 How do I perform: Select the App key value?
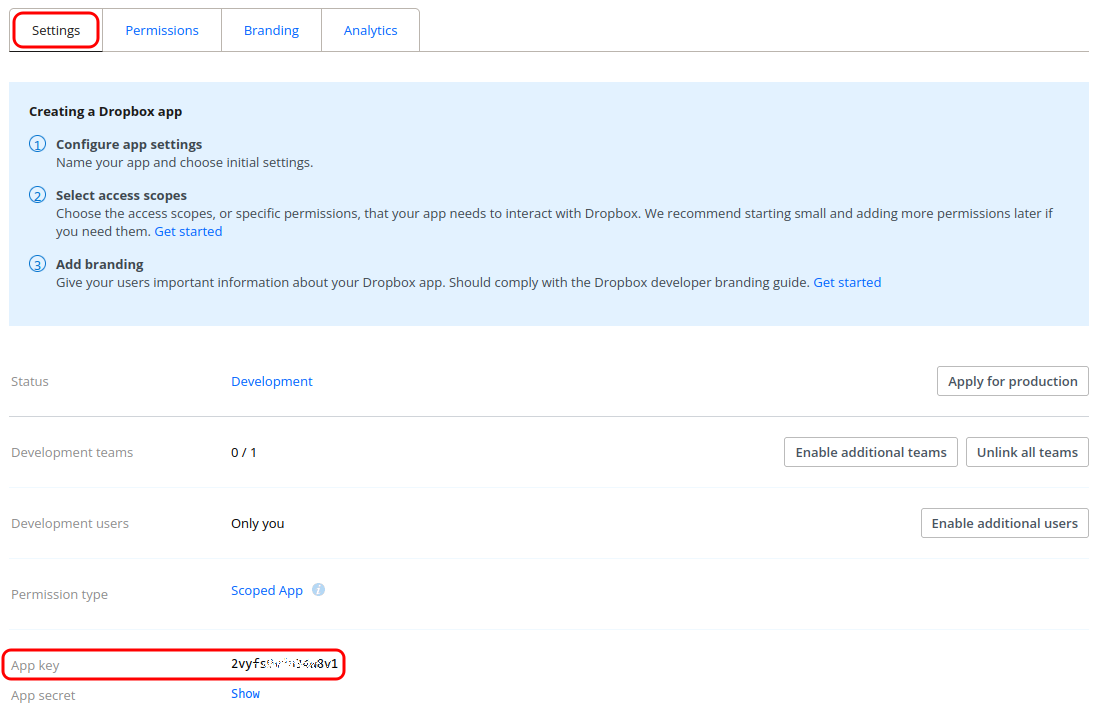(285, 664)
